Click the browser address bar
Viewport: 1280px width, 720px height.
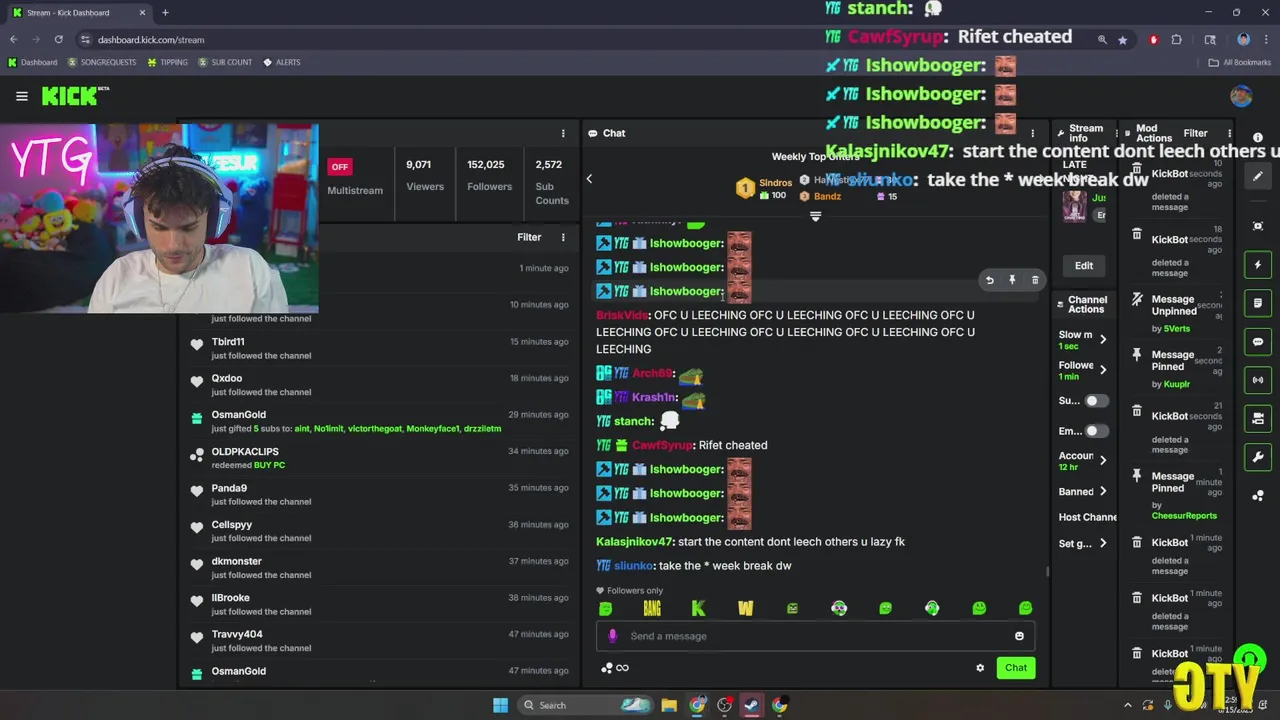pyautogui.click(x=590, y=39)
